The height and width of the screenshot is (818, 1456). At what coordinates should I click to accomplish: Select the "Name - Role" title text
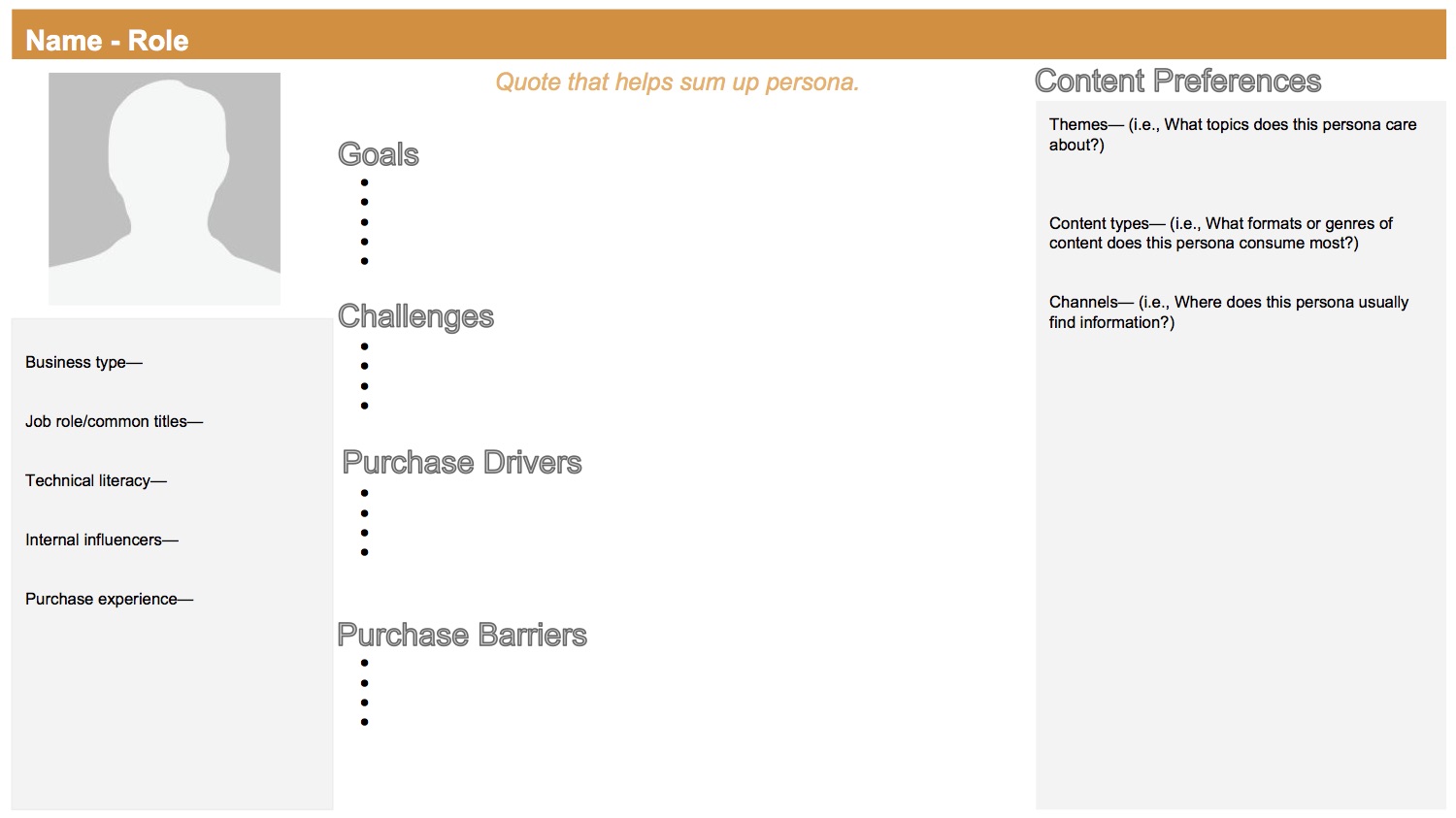click(x=107, y=41)
